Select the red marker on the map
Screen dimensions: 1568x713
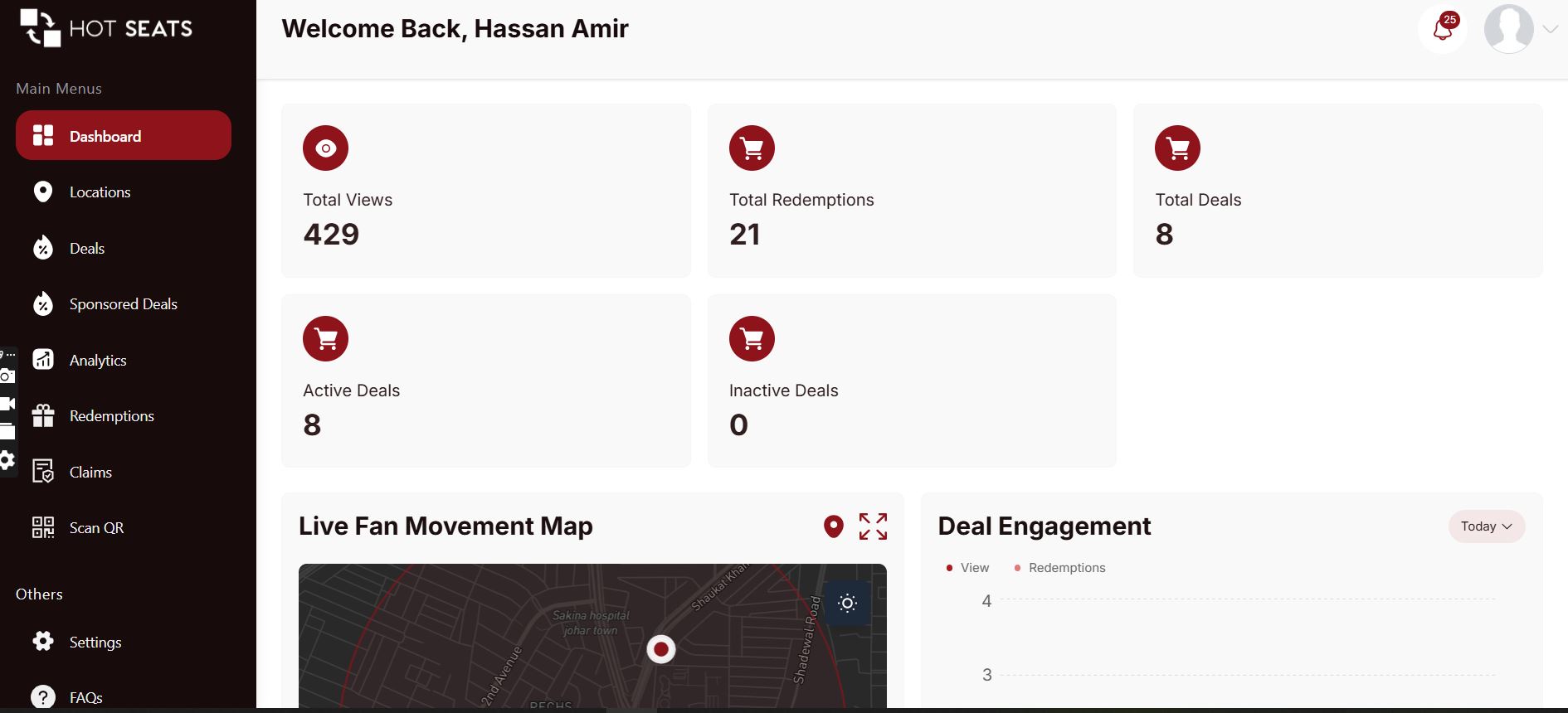[x=661, y=649]
